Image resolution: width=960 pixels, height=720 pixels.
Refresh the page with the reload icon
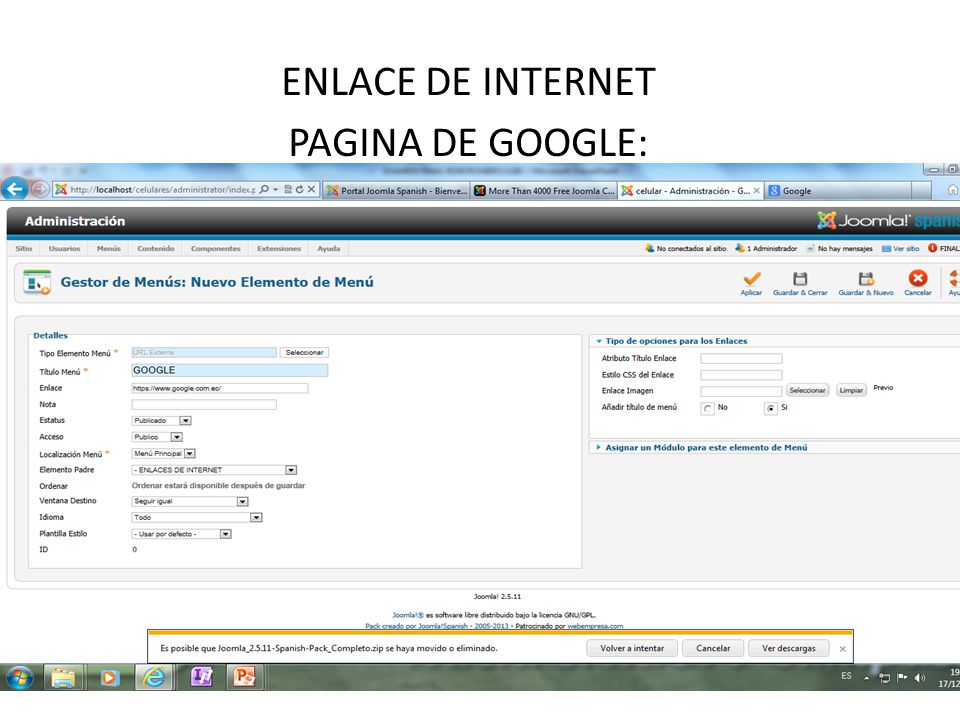(x=299, y=190)
